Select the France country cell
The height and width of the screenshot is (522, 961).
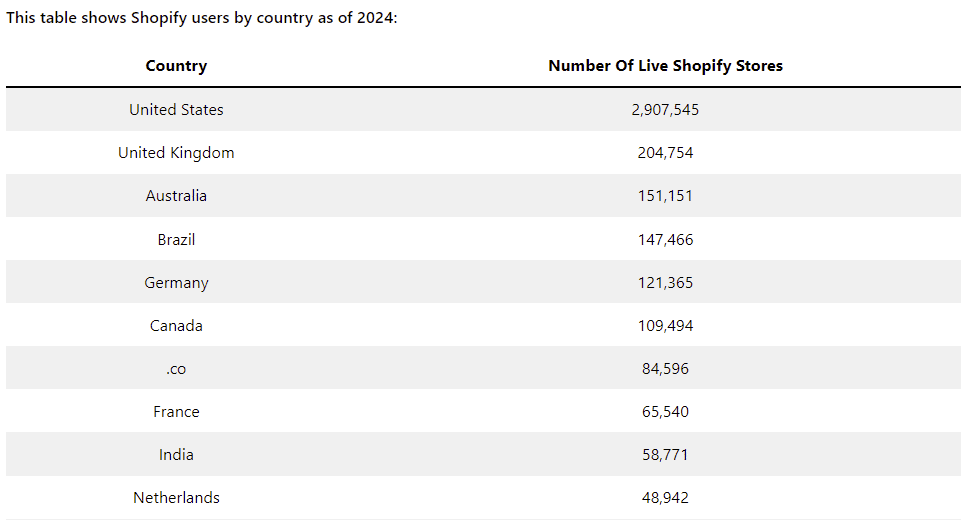tap(176, 412)
